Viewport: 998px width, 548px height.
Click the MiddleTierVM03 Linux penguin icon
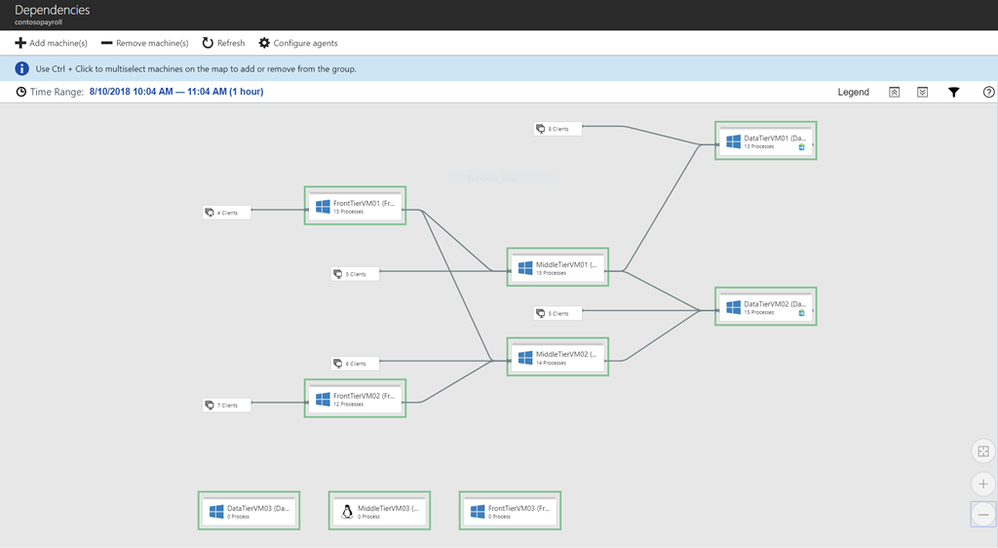pyautogui.click(x=347, y=512)
